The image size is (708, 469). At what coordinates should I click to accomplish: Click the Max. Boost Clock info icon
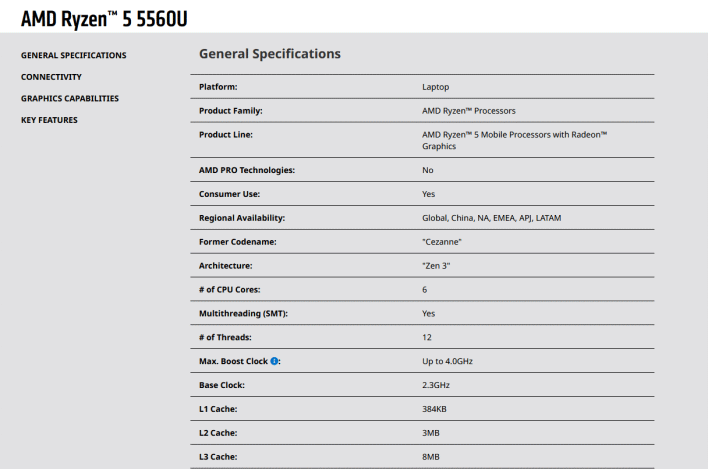pyautogui.click(x=274, y=361)
